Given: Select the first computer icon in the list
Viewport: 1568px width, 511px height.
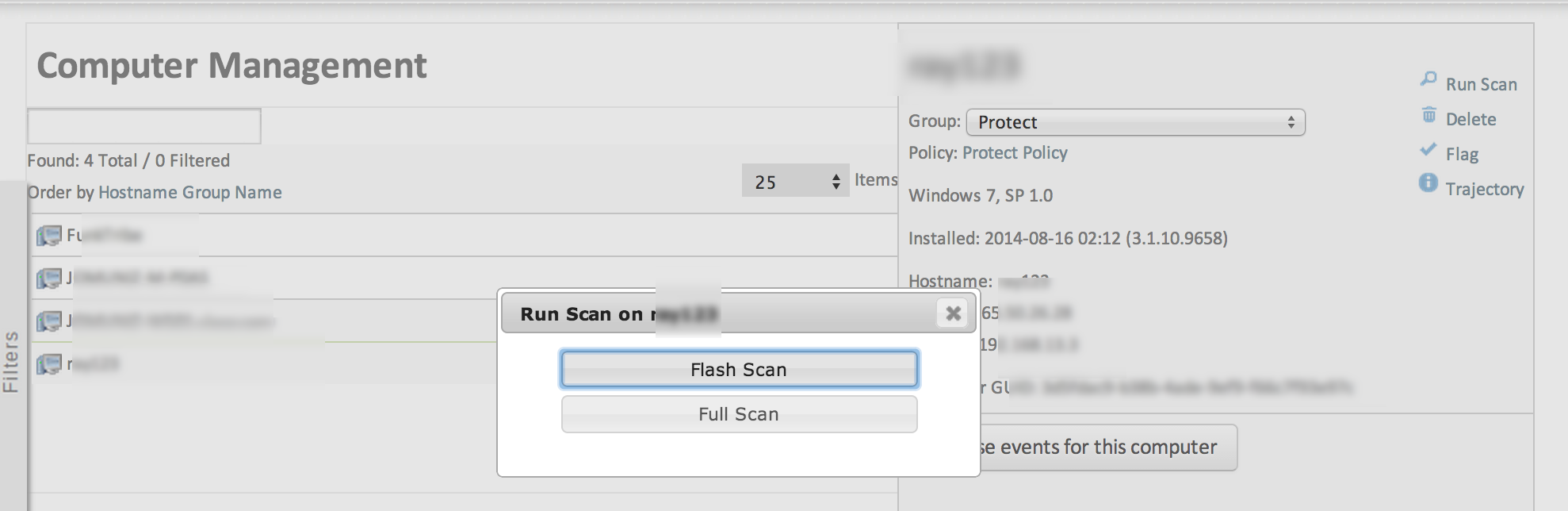Looking at the screenshot, I should (x=49, y=236).
